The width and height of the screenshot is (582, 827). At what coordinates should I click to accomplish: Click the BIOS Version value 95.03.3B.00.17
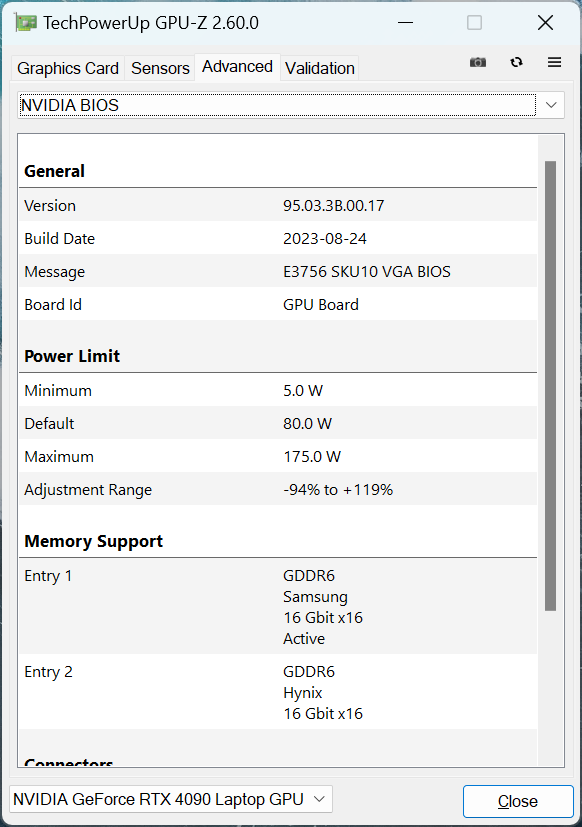tap(341, 205)
